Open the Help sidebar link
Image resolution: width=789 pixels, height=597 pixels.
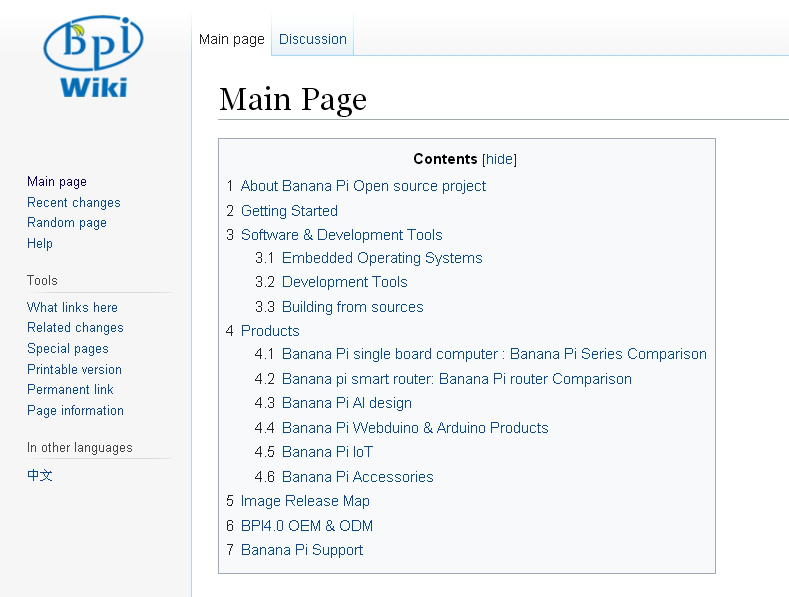pyautogui.click(x=40, y=243)
